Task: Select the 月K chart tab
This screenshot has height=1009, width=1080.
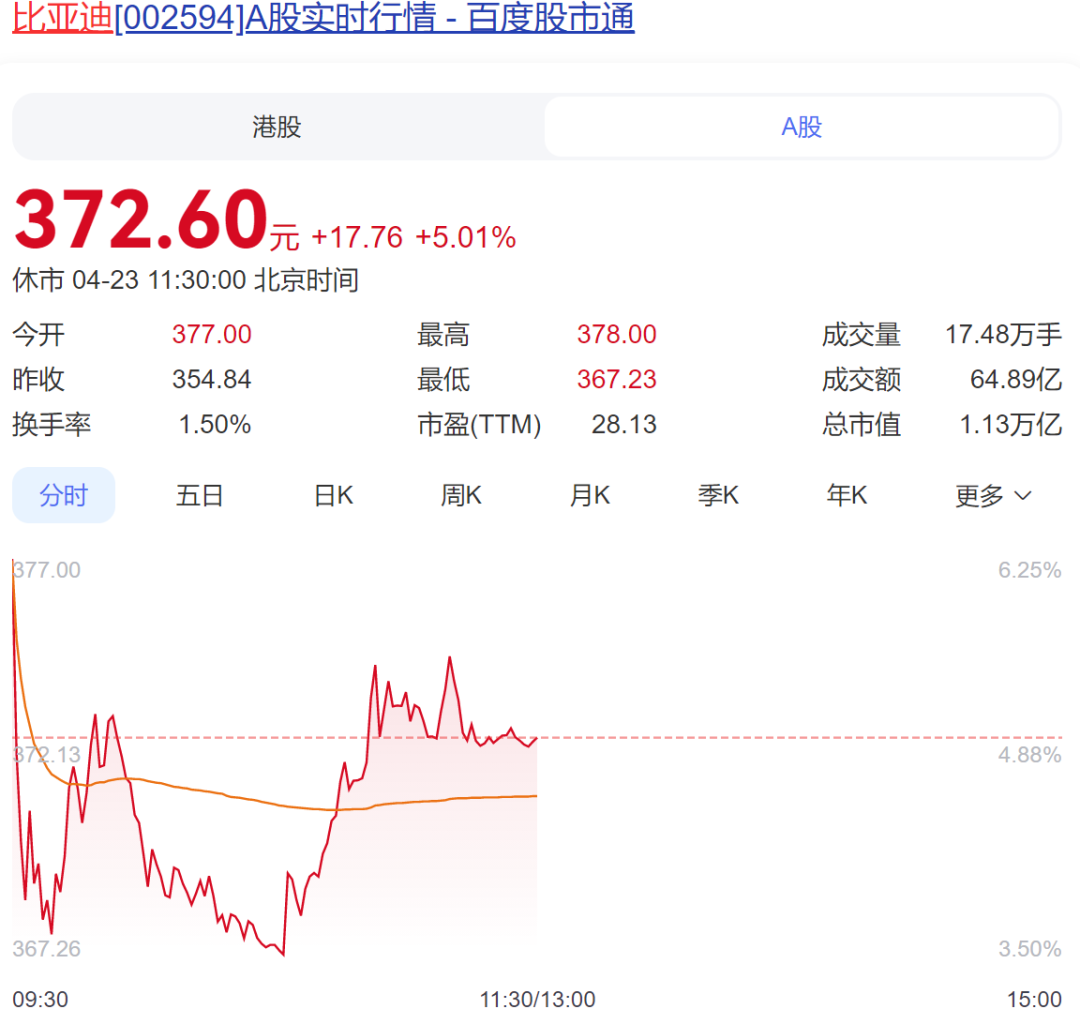Action: pos(590,495)
